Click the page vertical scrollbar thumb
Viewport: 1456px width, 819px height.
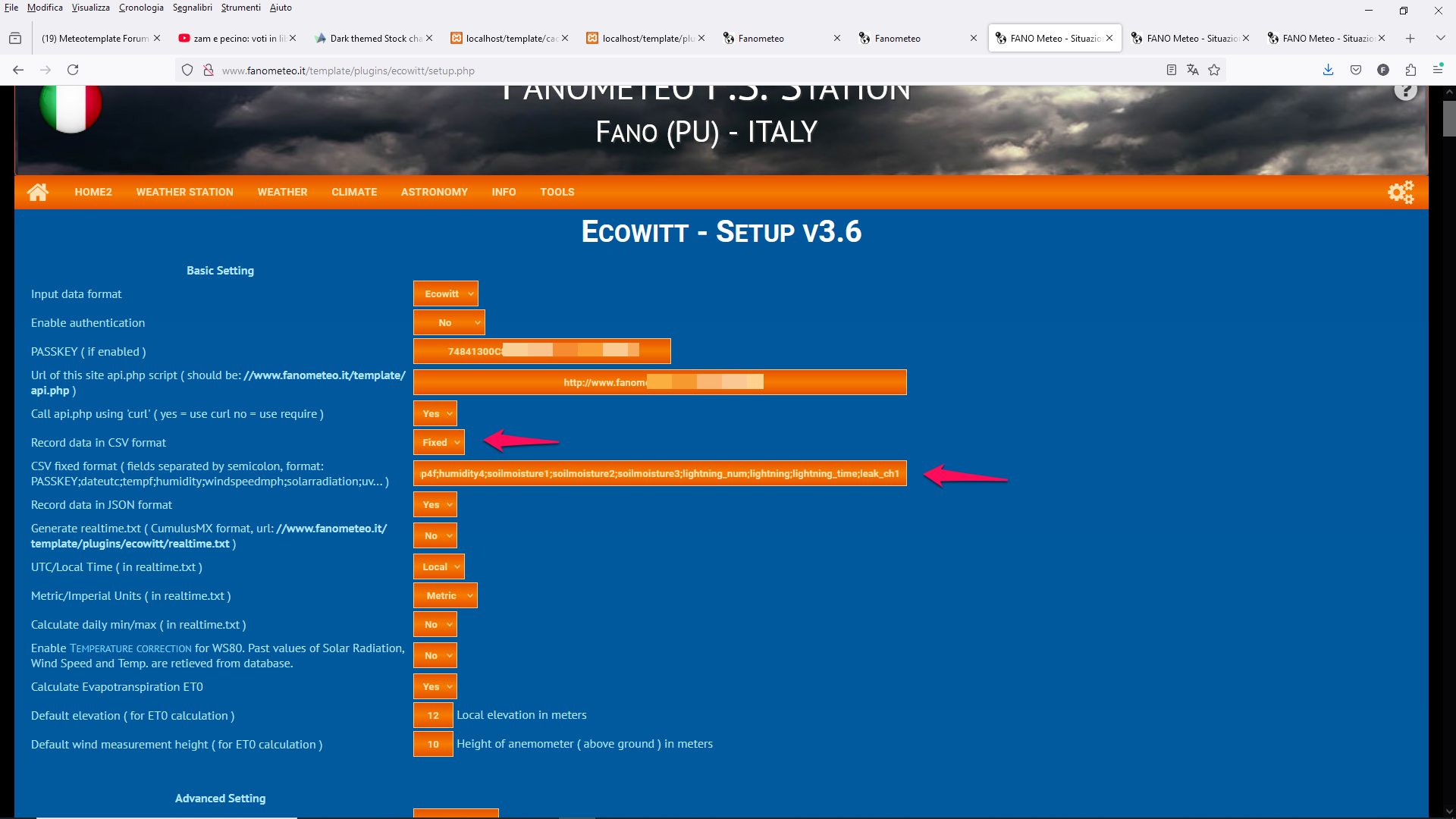tap(1449, 118)
